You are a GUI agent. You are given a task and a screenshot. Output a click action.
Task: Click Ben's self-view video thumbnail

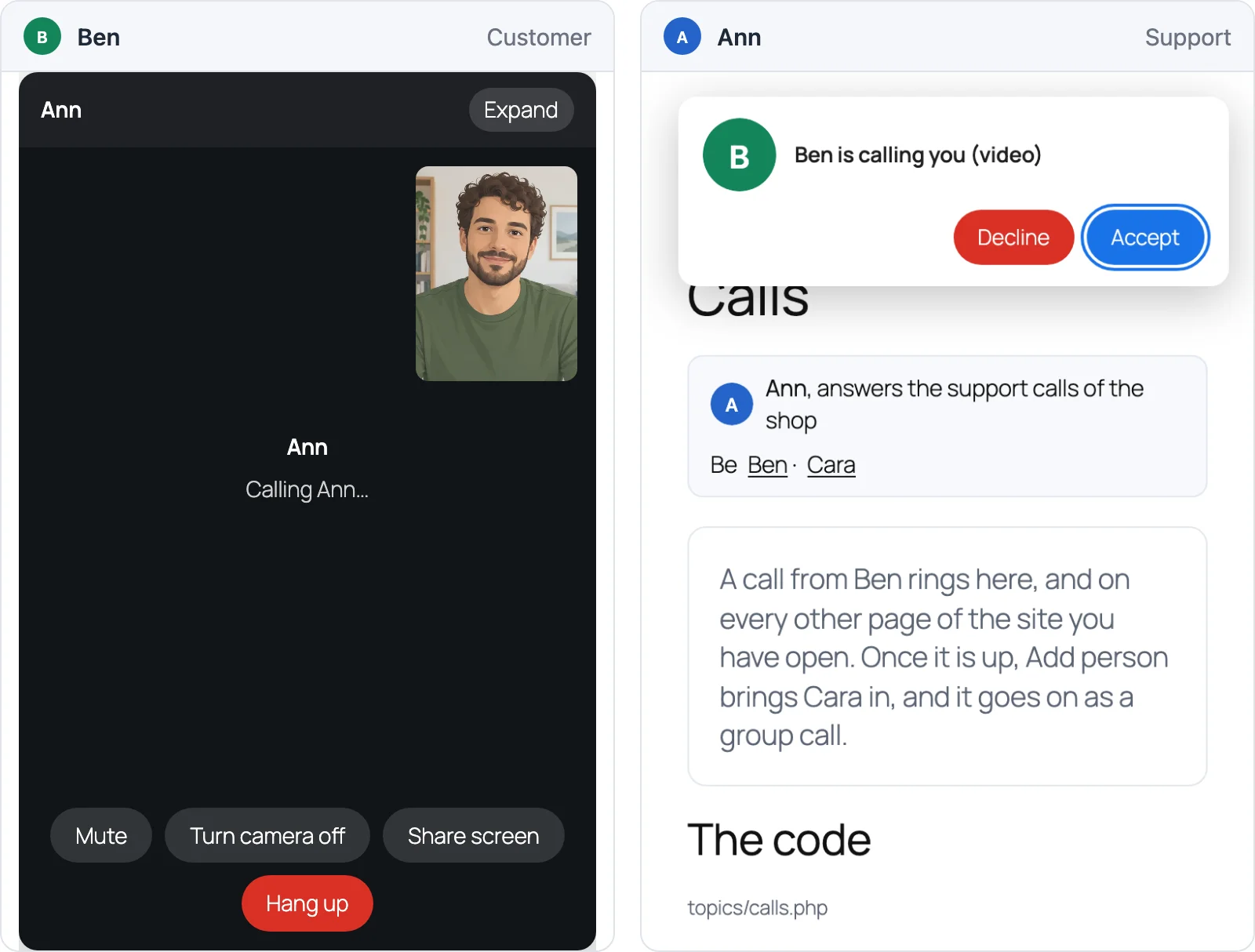(x=497, y=274)
